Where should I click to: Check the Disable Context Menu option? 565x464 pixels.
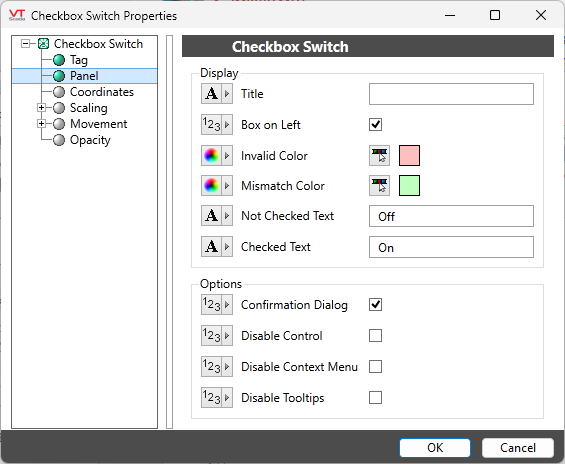(x=375, y=367)
